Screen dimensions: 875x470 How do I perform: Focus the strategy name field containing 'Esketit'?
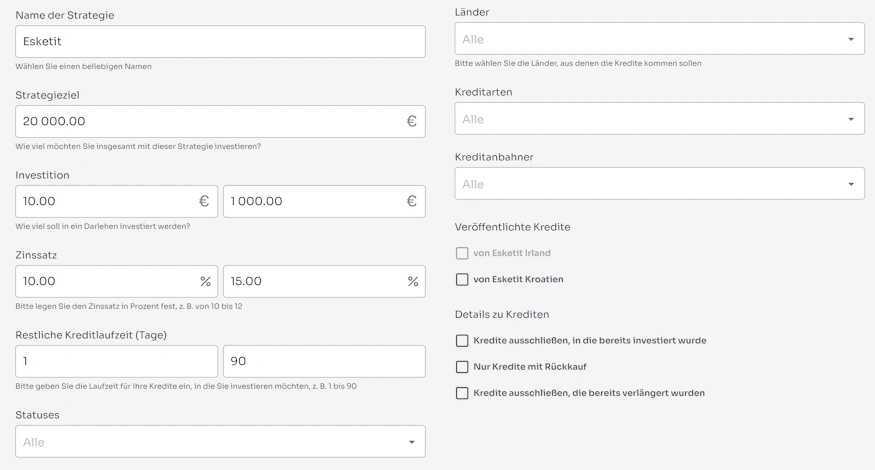click(x=220, y=42)
